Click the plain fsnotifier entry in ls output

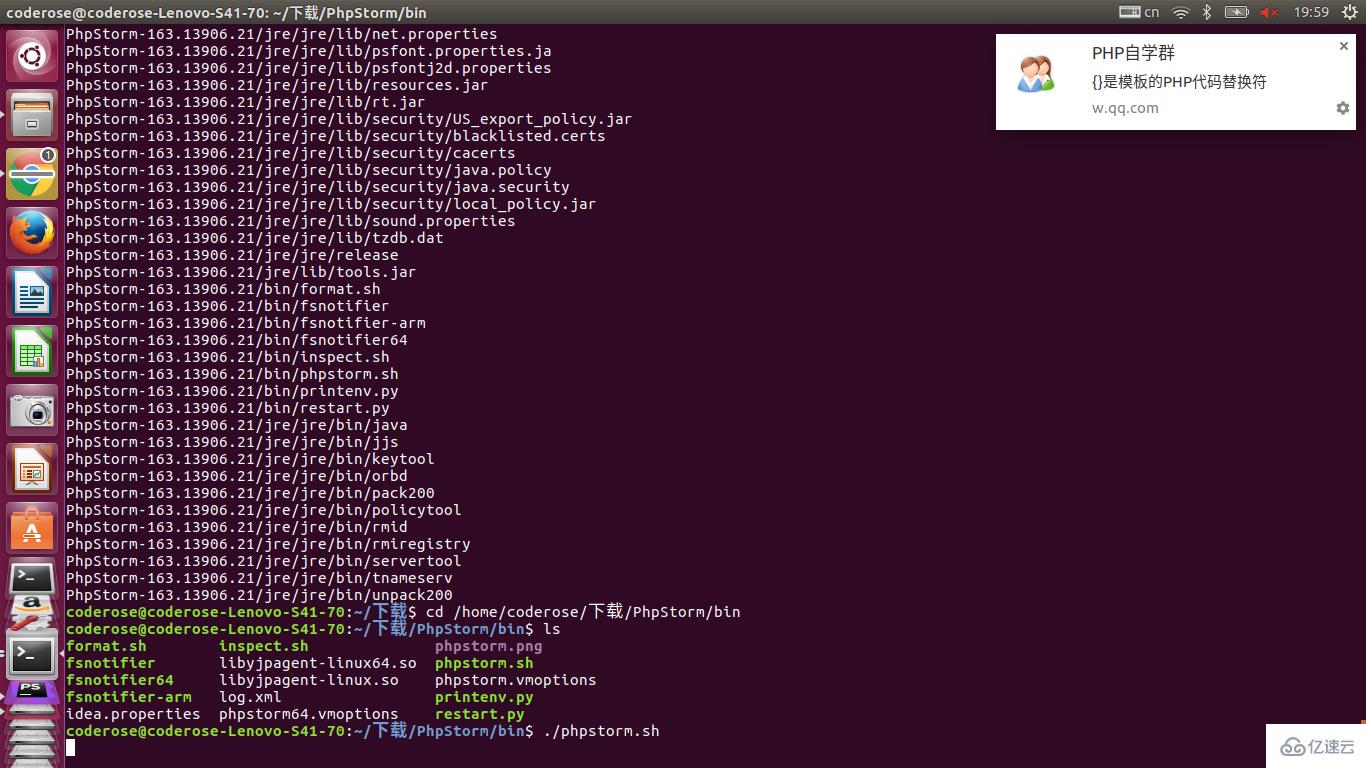111,663
